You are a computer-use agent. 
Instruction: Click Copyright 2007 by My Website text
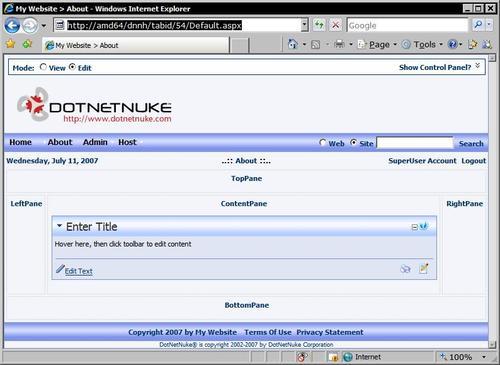point(182,332)
